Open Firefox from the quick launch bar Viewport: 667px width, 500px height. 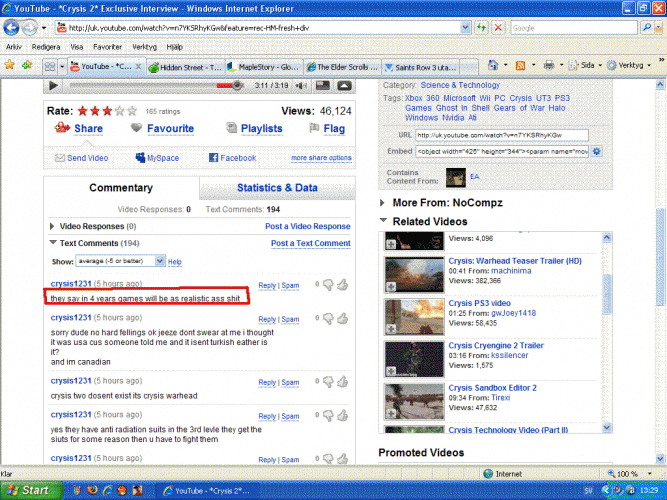93,491
